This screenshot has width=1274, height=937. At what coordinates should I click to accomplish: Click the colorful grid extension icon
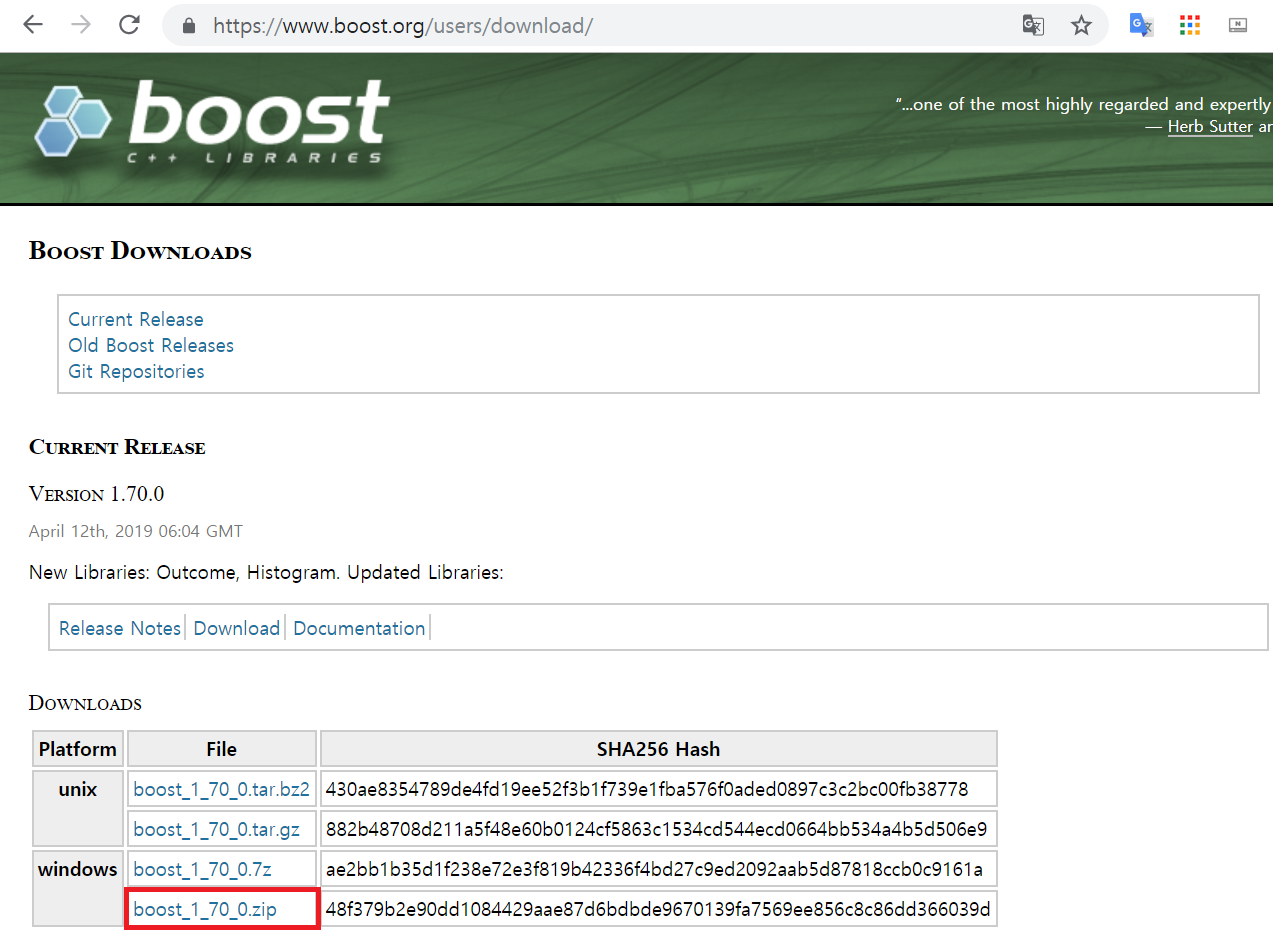coord(1189,25)
